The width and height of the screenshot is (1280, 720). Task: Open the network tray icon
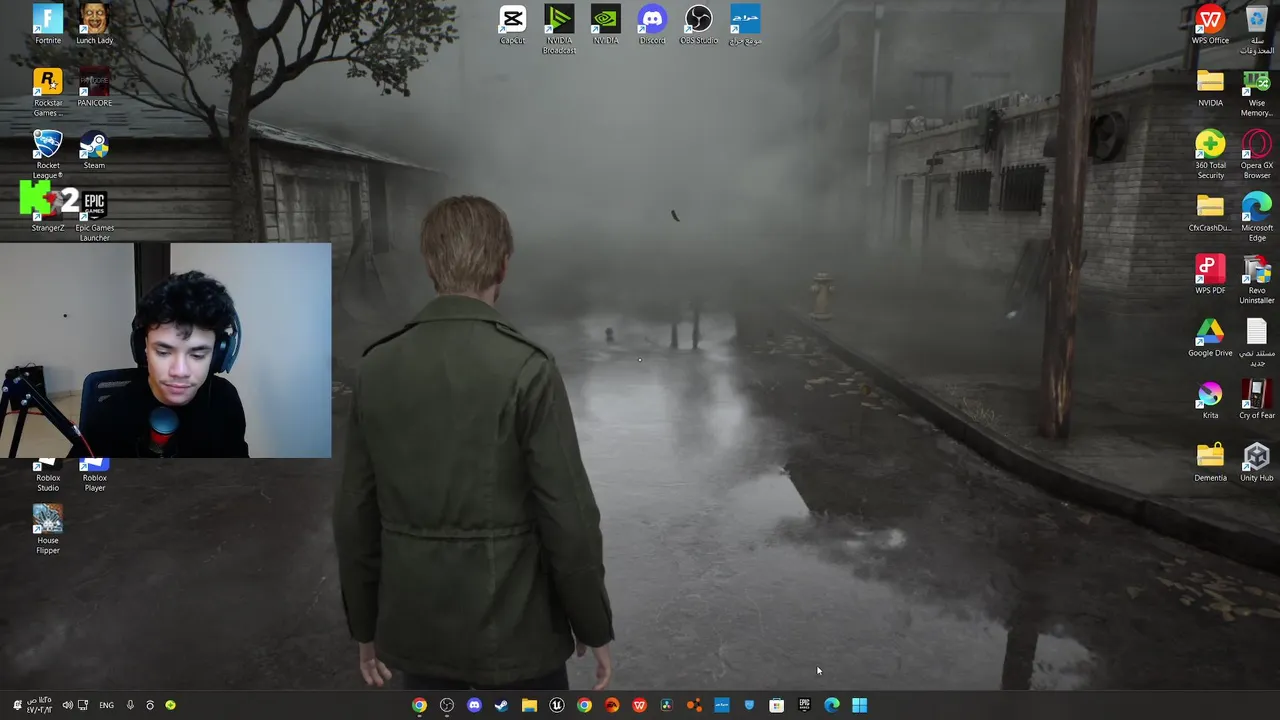tap(83, 705)
